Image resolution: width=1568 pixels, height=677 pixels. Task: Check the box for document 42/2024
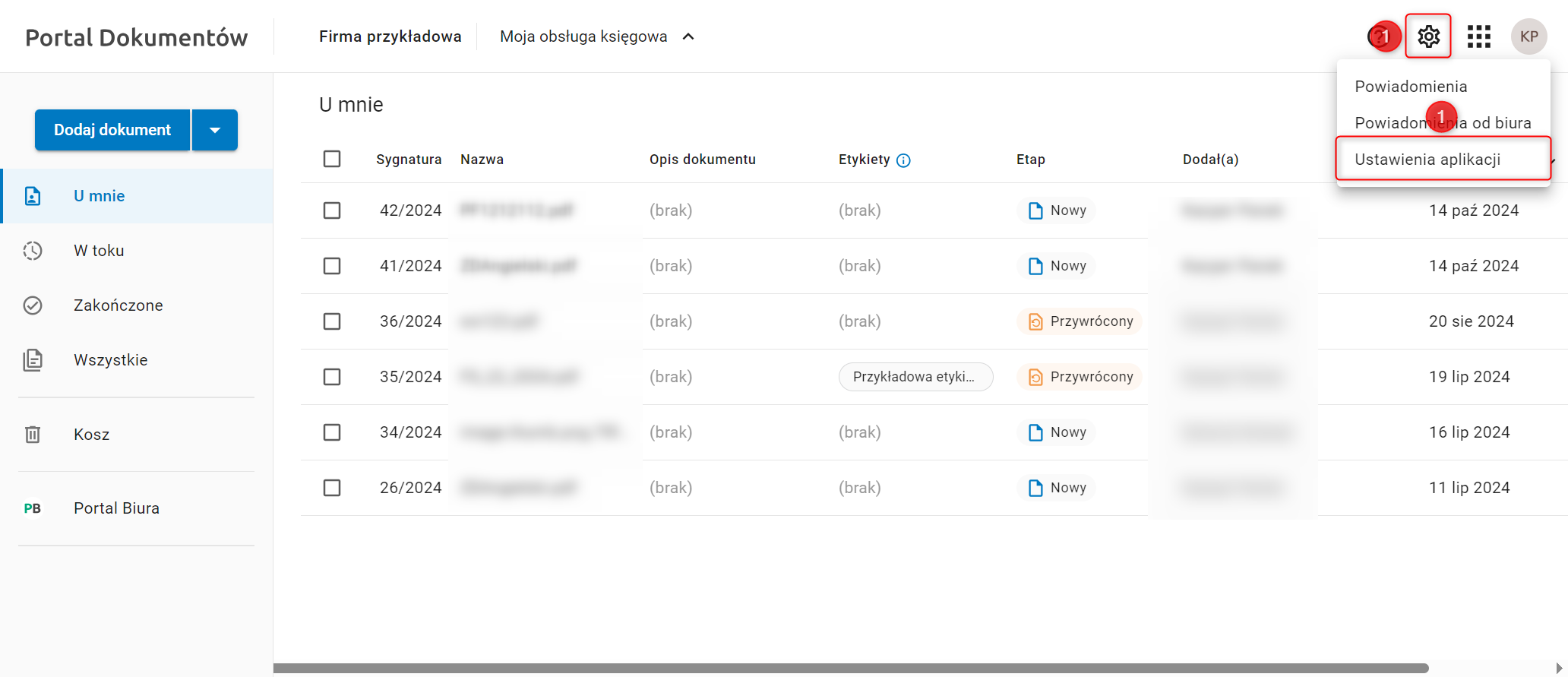coord(332,210)
